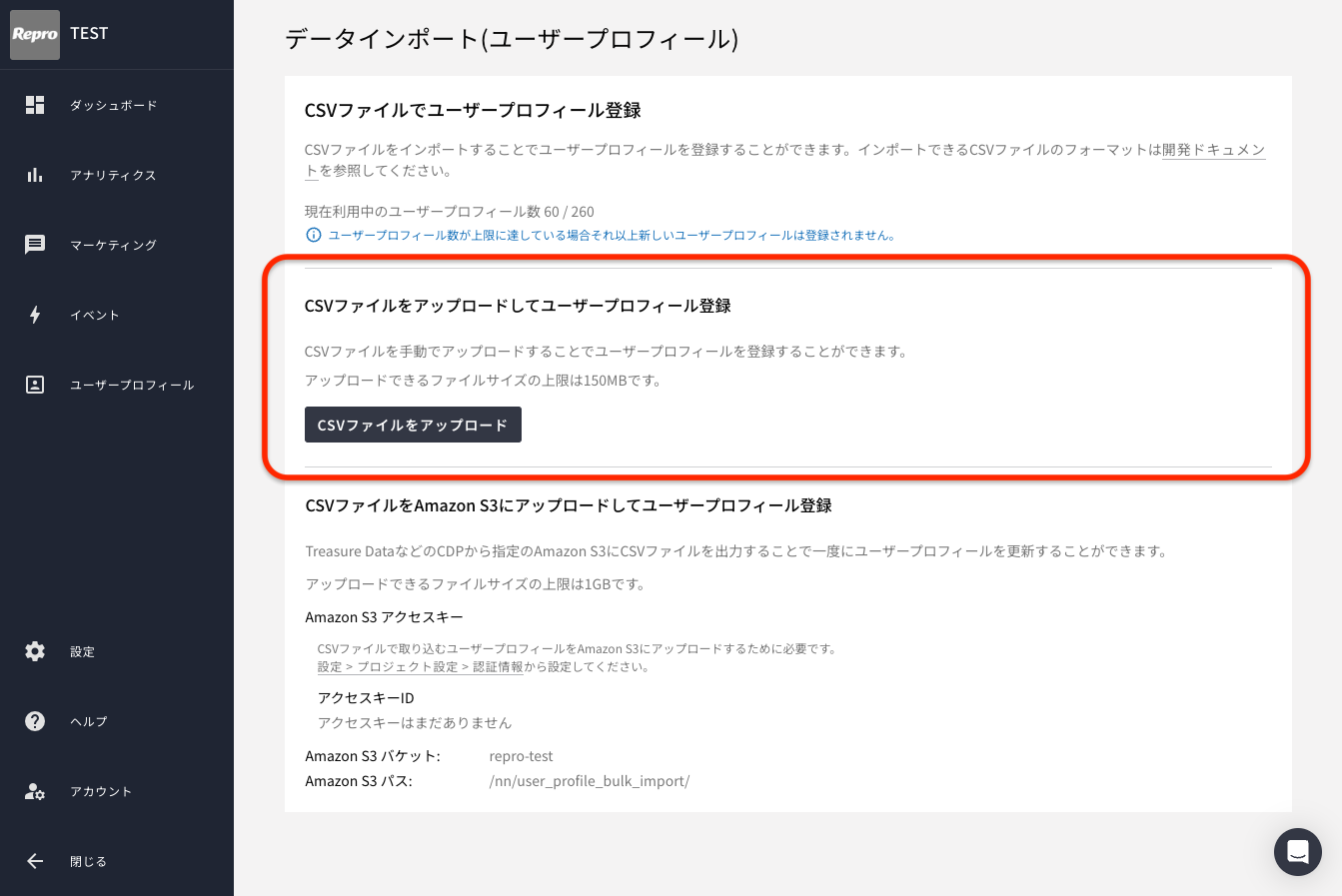Viewport: 1342px width, 896px height.
Task: Follow the 設定 > プロジェクト設定 > 認証情報 link
Action: click(x=421, y=666)
